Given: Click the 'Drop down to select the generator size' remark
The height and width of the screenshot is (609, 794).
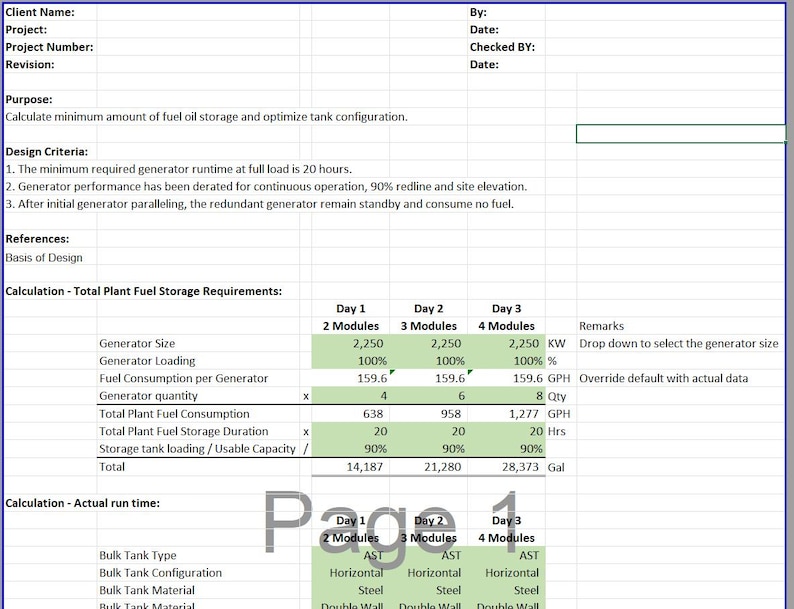Looking at the screenshot, I should 679,343.
